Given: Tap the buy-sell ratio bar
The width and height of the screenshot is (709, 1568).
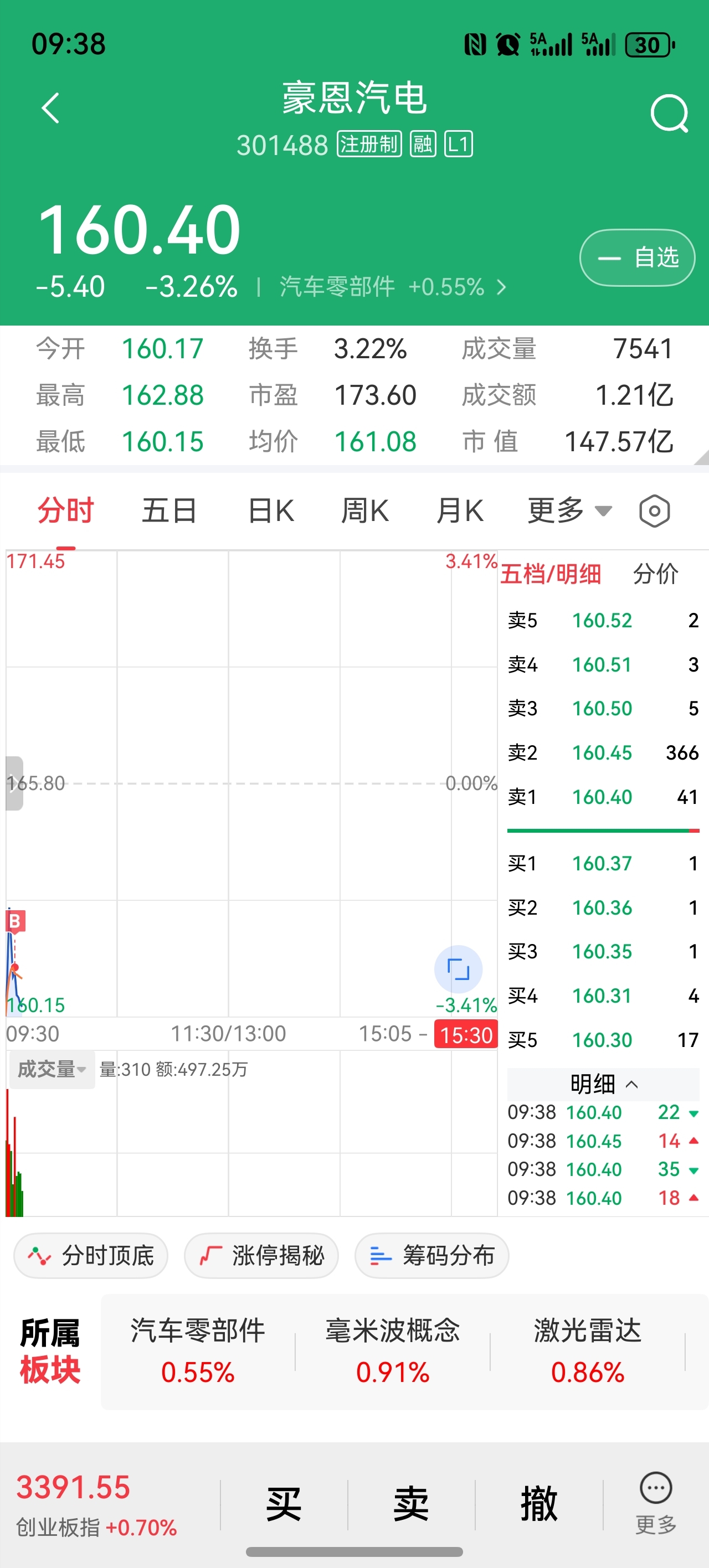Looking at the screenshot, I should pos(603,831).
